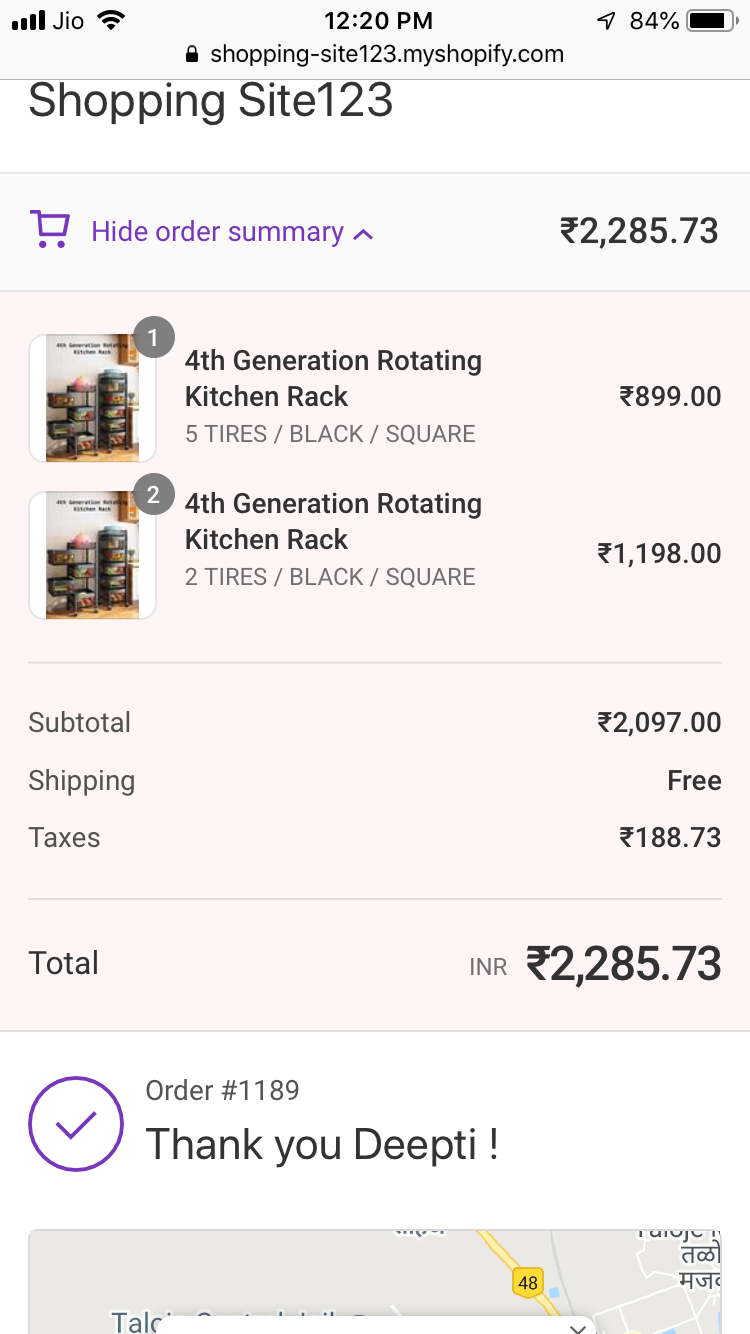Viewport: 750px width, 1334px height.
Task: Tap the Wi-Fi icon in status bar
Action: 111,21
